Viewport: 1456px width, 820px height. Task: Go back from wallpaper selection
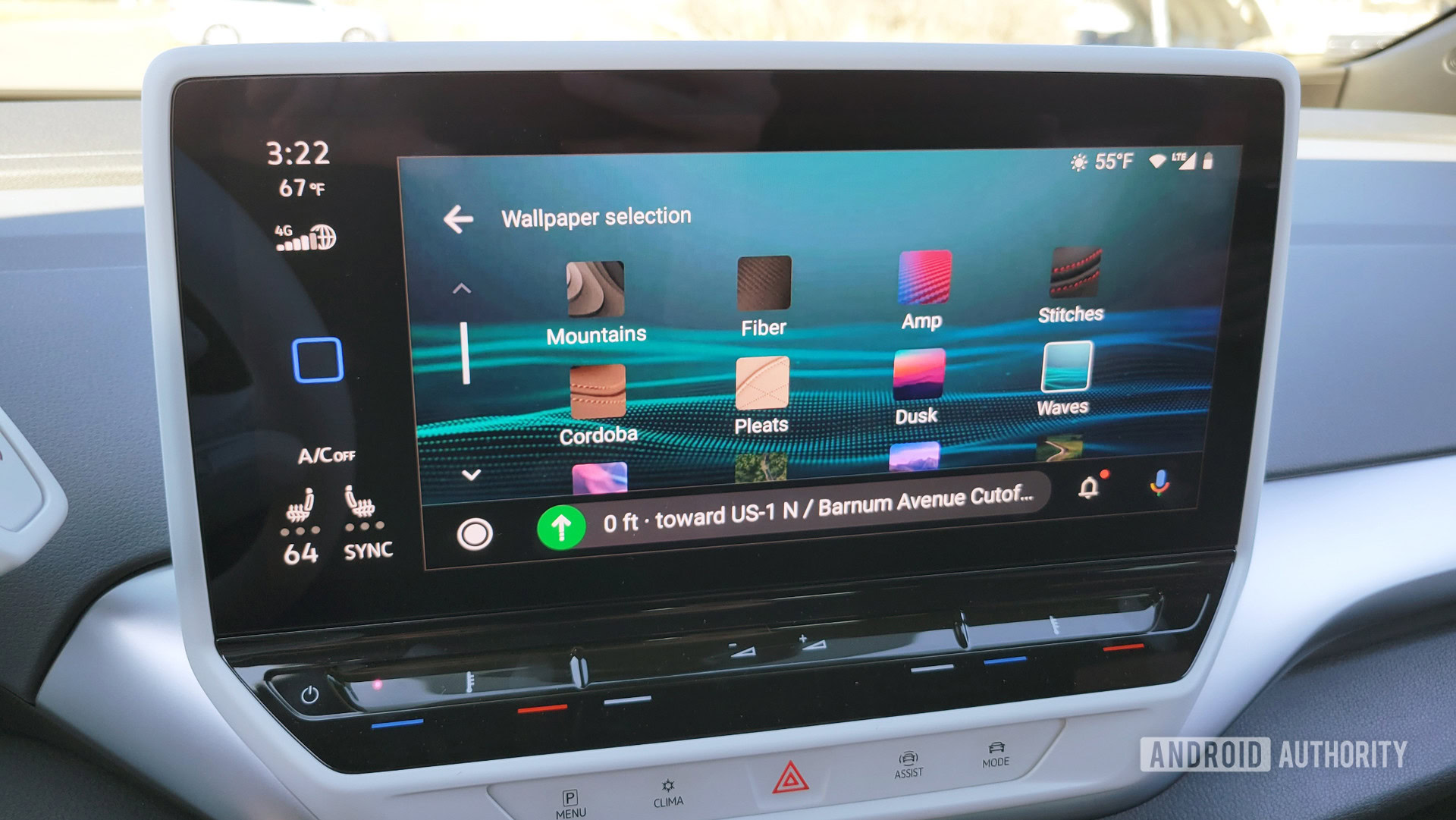click(x=460, y=213)
